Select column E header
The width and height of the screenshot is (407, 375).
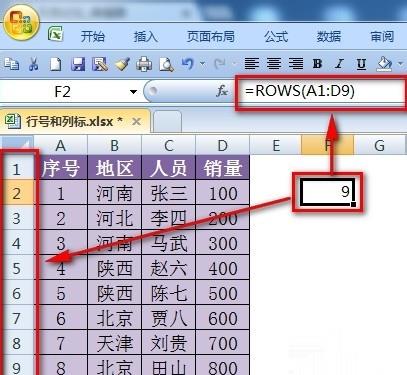(276, 145)
